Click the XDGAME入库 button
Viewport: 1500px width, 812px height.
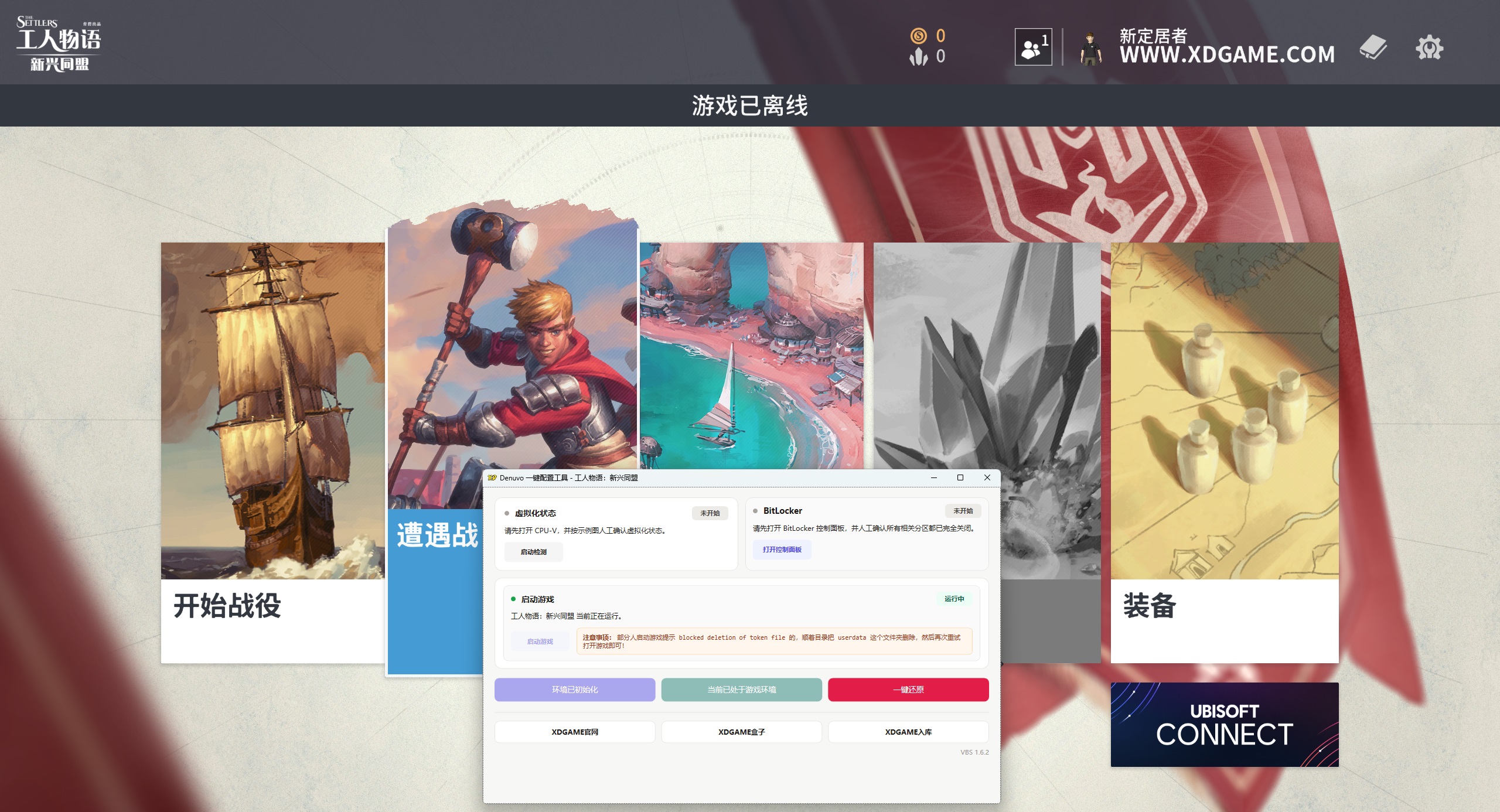908,732
